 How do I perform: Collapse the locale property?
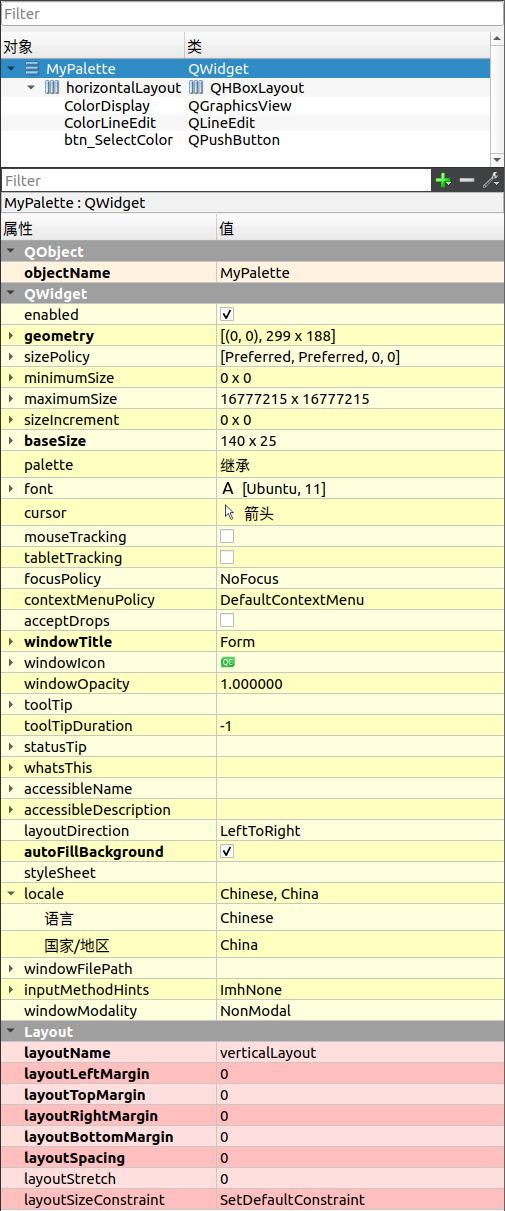10,893
